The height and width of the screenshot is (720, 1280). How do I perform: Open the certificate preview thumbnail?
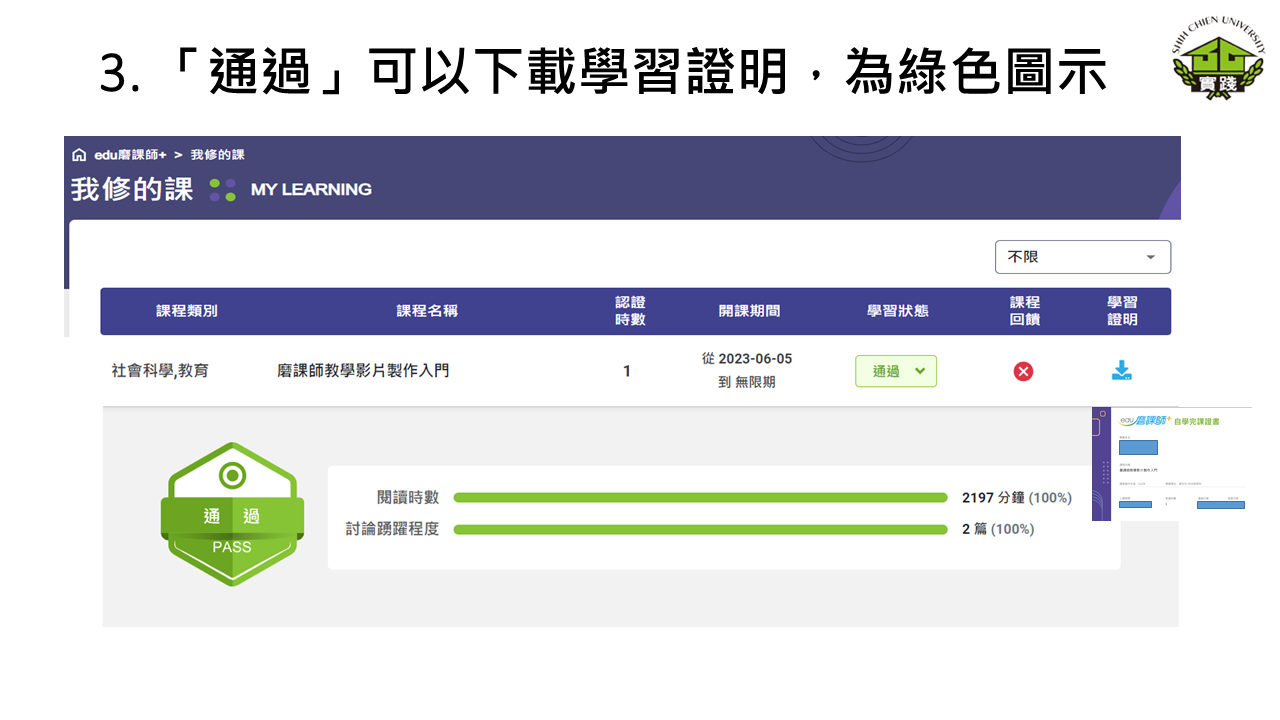pos(1171,464)
